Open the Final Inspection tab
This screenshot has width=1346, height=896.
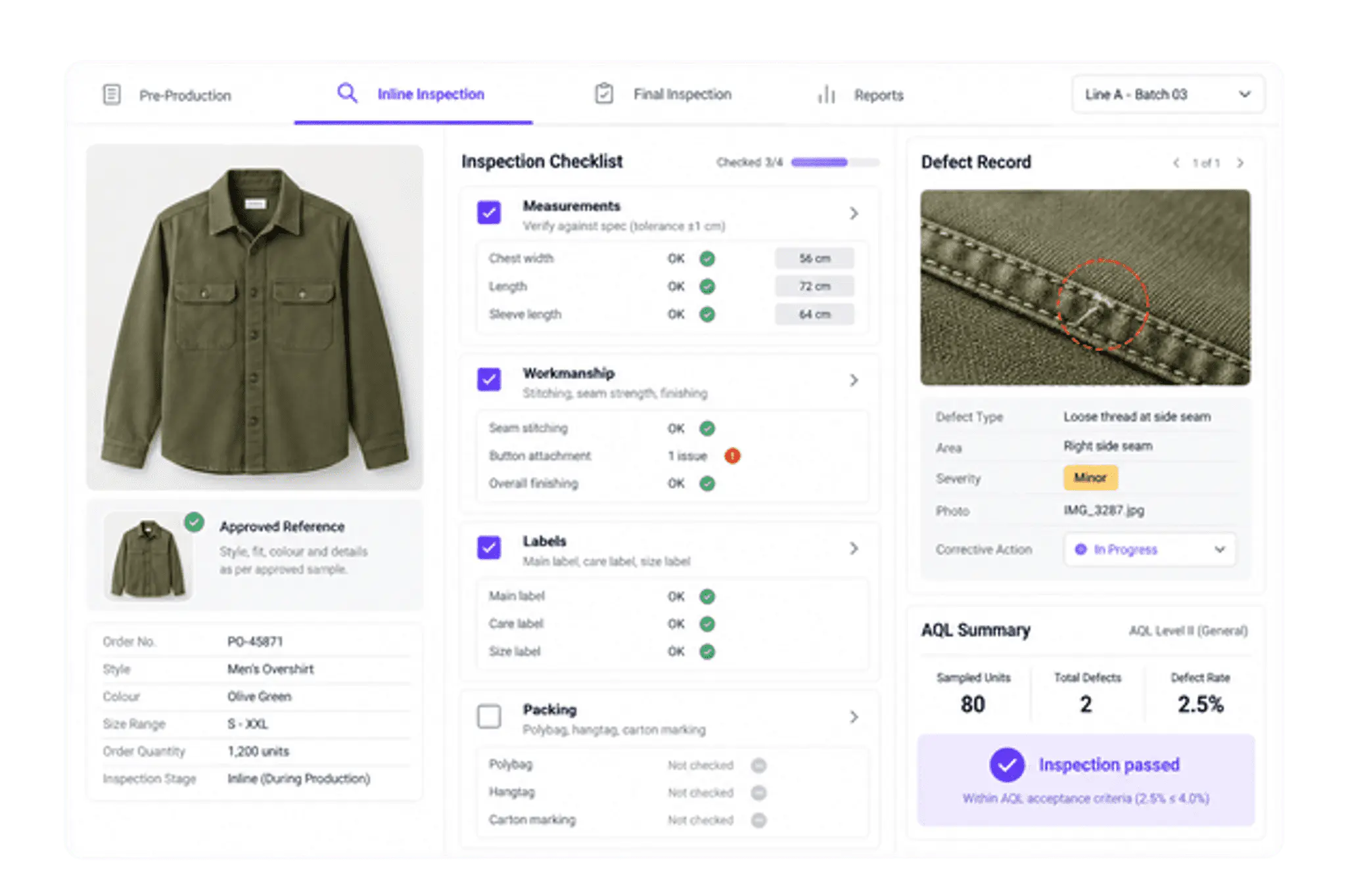coord(664,95)
